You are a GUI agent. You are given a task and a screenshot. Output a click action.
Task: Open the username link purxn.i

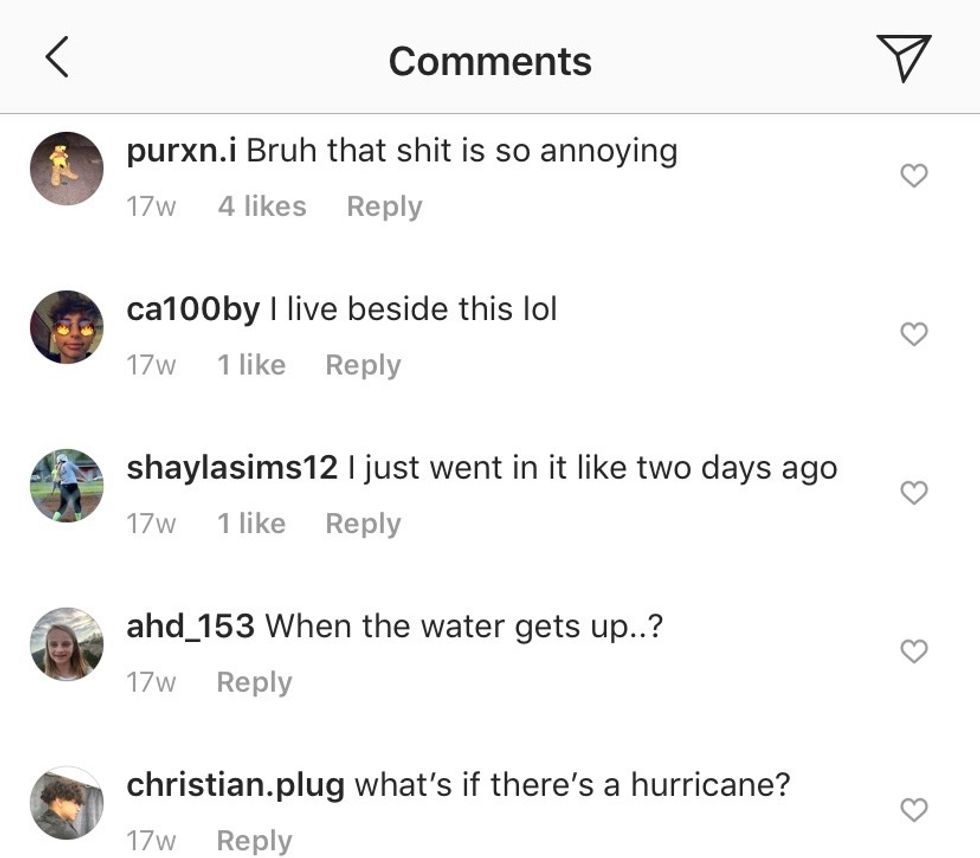pos(181,151)
